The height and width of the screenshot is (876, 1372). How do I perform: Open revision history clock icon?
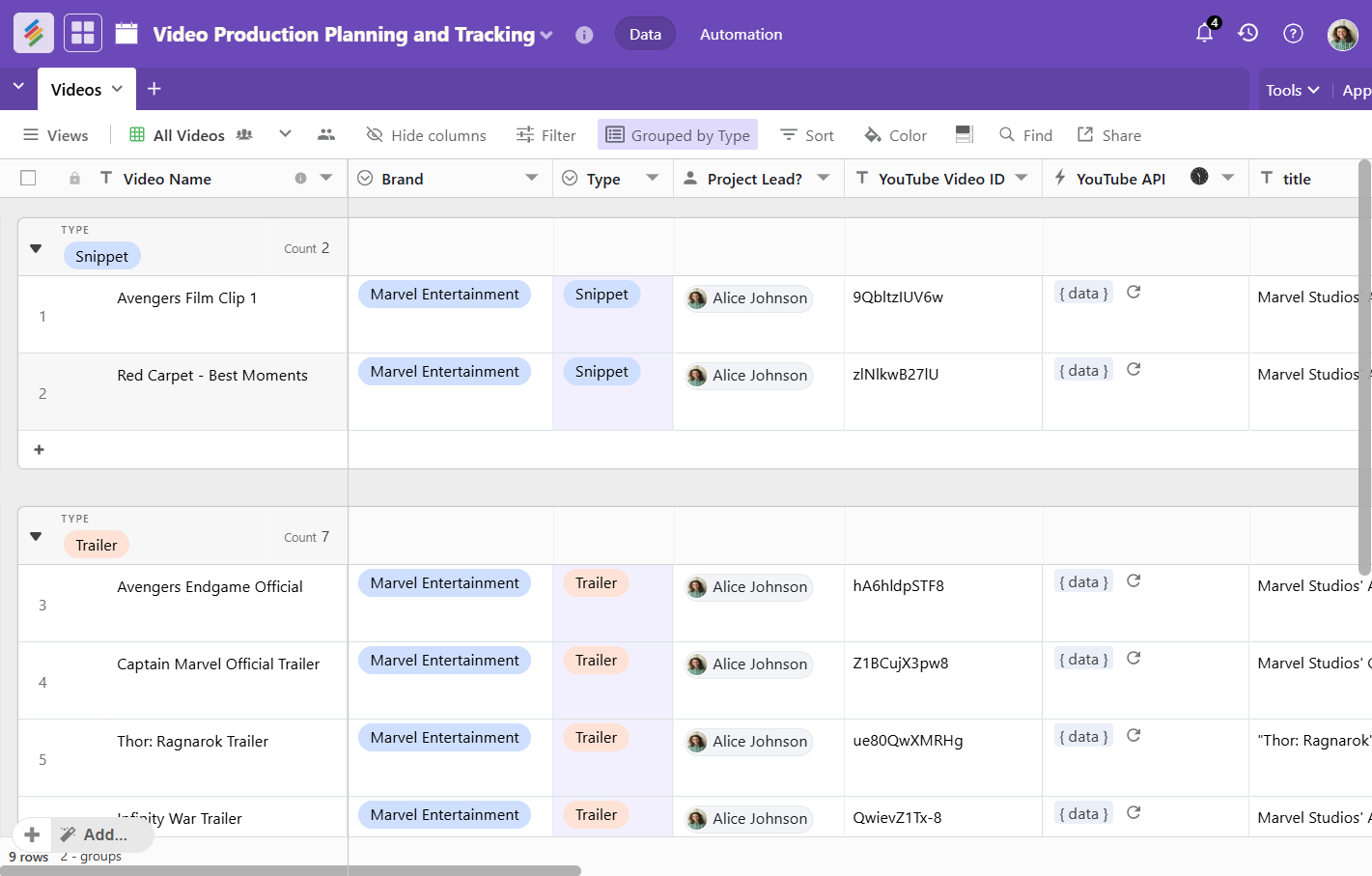pyautogui.click(x=1248, y=34)
